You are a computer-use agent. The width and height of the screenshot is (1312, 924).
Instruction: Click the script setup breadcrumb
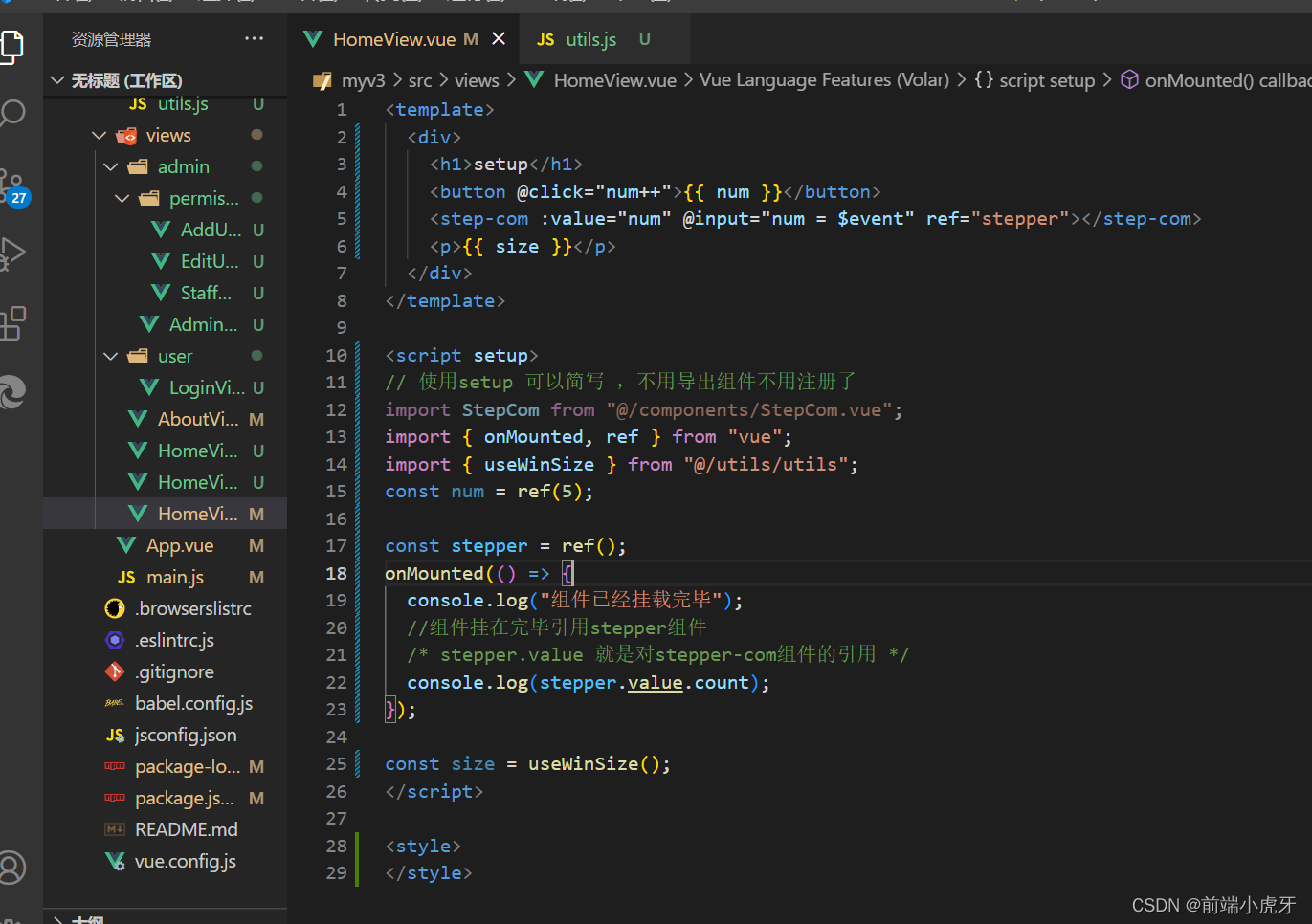click(x=1047, y=80)
